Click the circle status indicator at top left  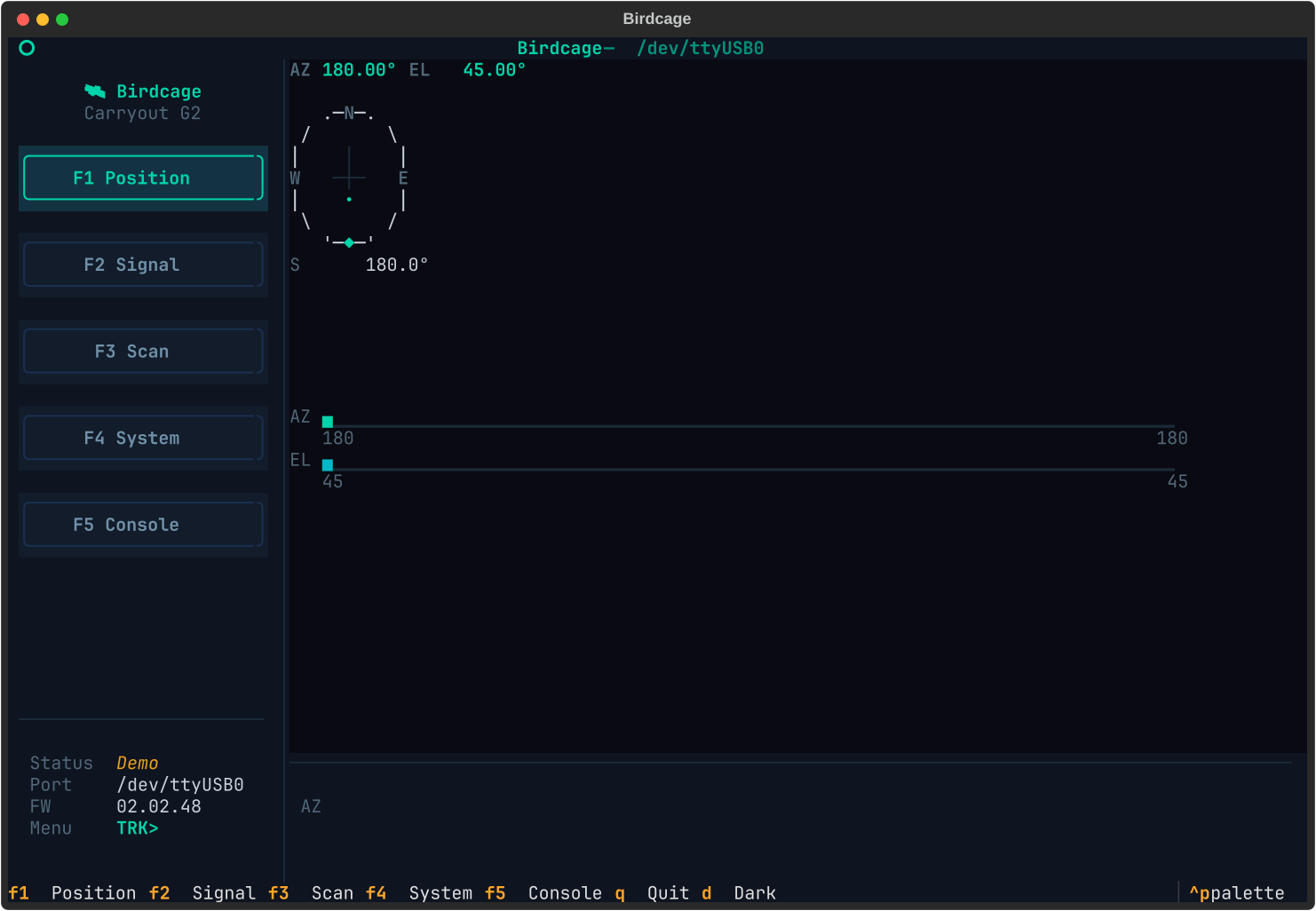pyautogui.click(x=27, y=48)
